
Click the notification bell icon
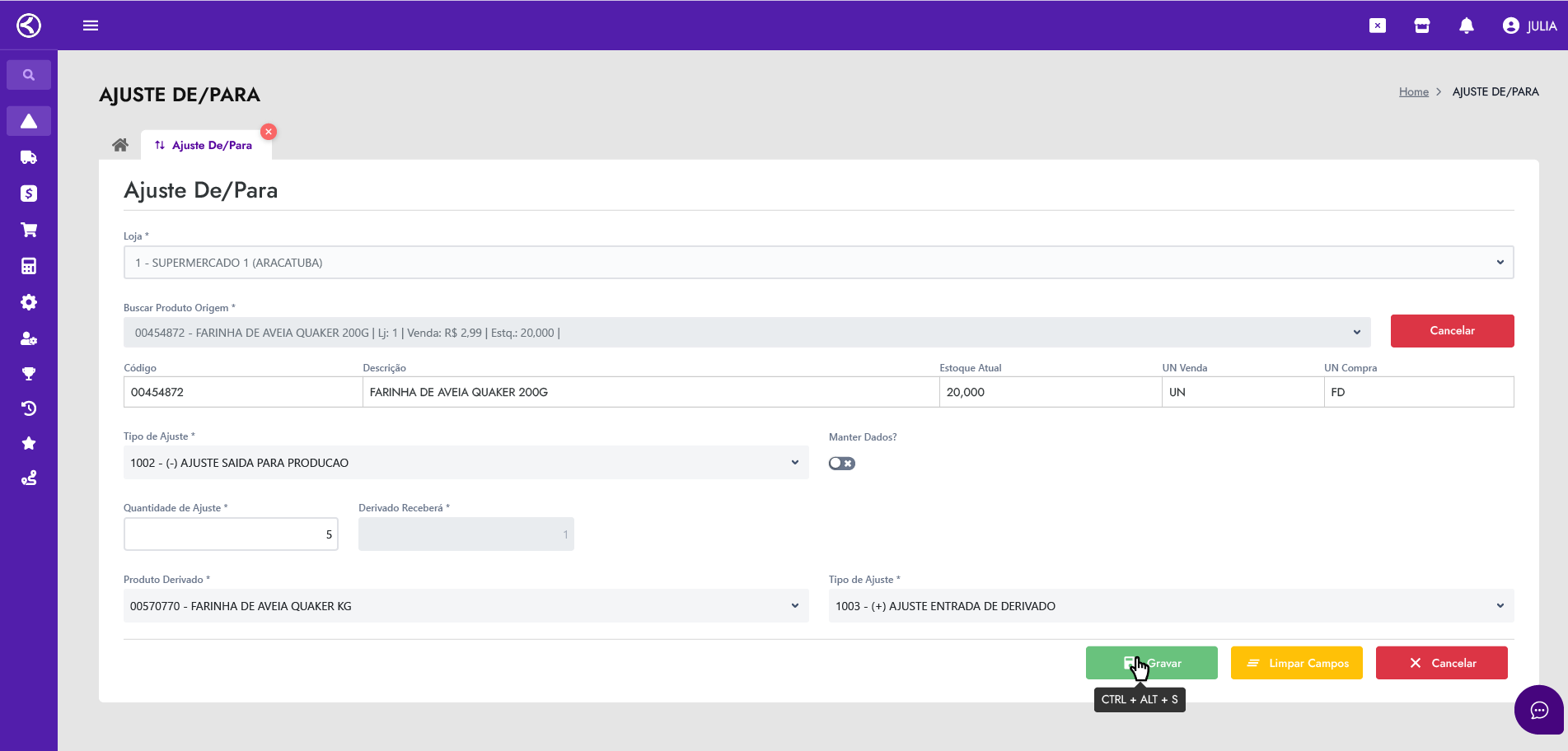(x=1466, y=26)
